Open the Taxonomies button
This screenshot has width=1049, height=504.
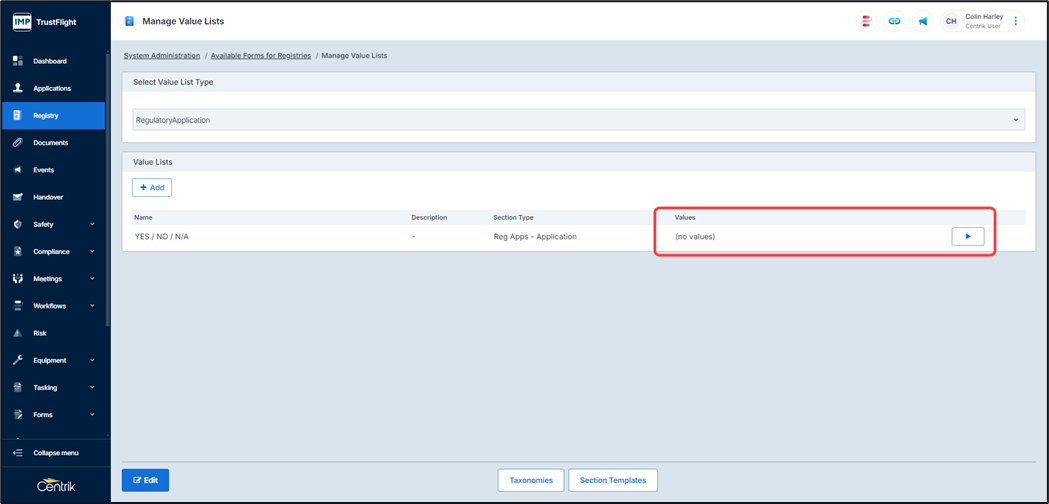click(531, 480)
